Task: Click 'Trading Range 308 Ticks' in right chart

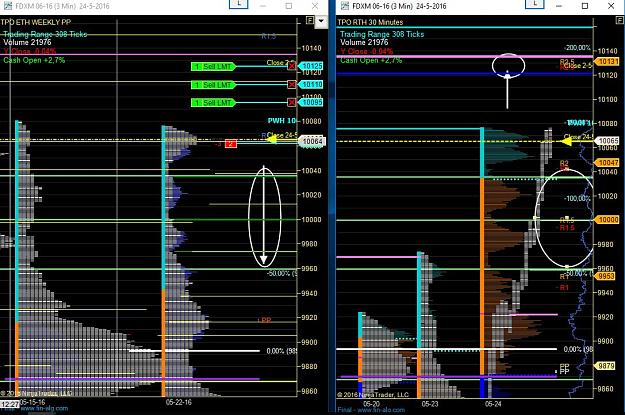Action: pos(382,34)
